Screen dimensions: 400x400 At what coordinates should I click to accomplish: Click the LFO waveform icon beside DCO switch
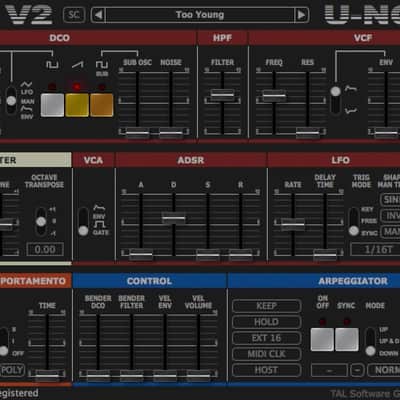[26, 84]
